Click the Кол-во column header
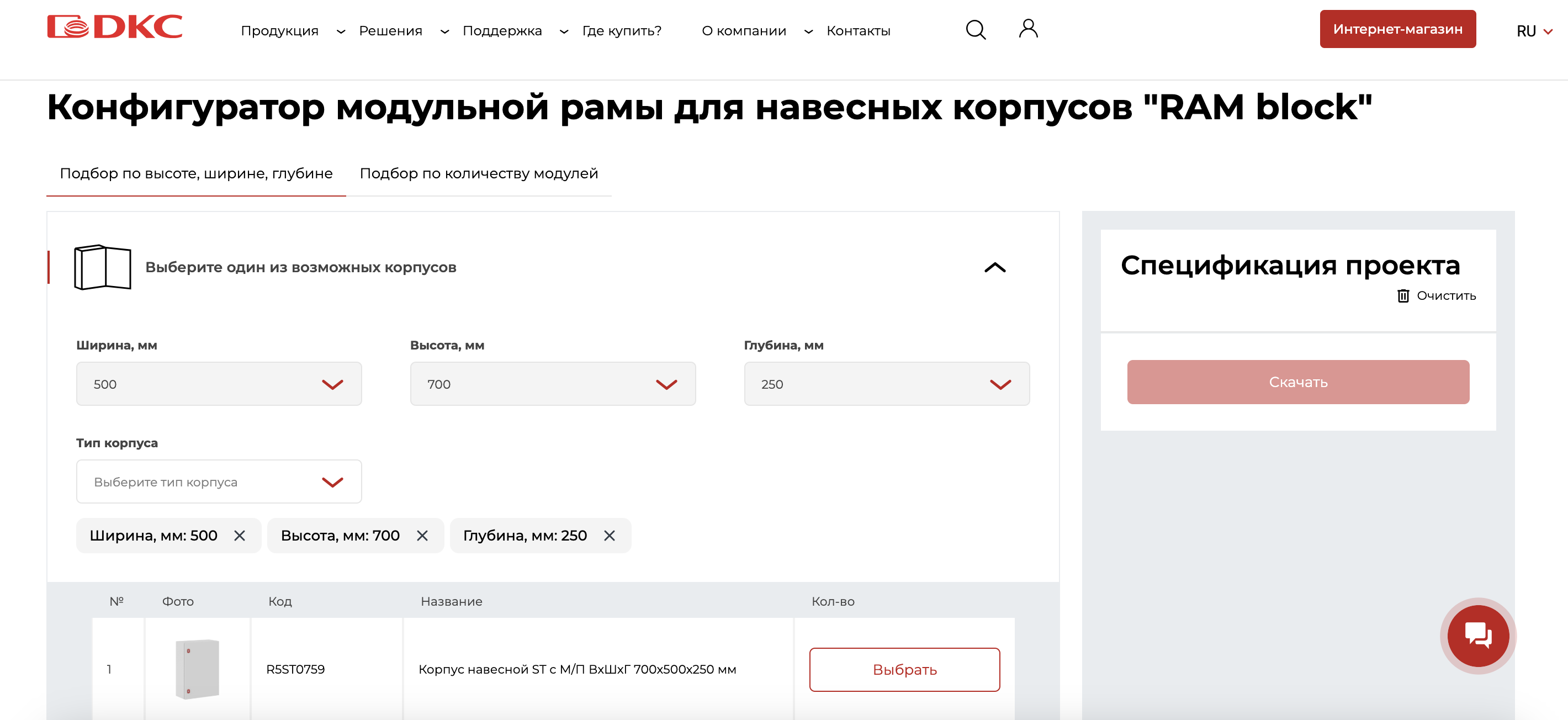The width and height of the screenshot is (1568, 720). tap(833, 601)
